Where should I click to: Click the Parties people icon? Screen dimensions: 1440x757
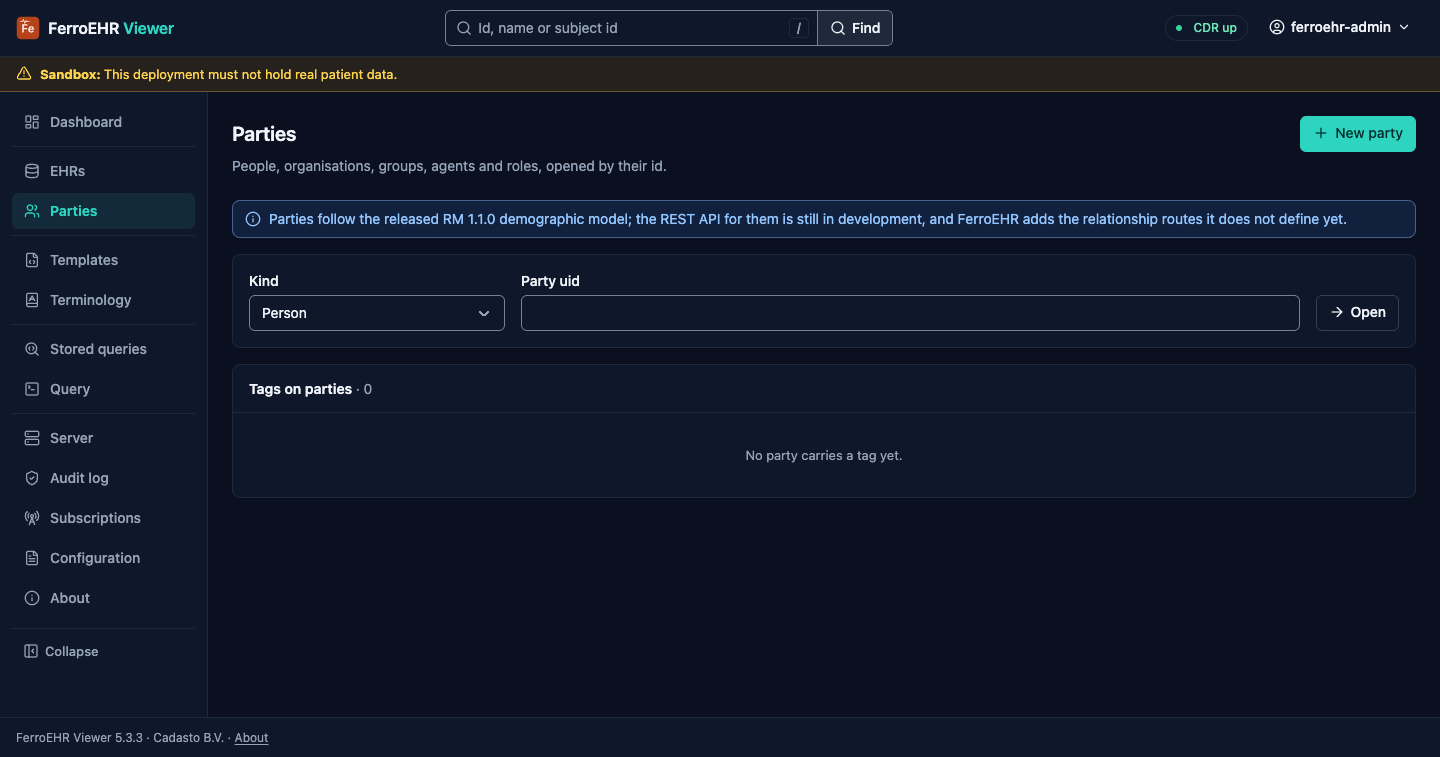(x=32, y=211)
